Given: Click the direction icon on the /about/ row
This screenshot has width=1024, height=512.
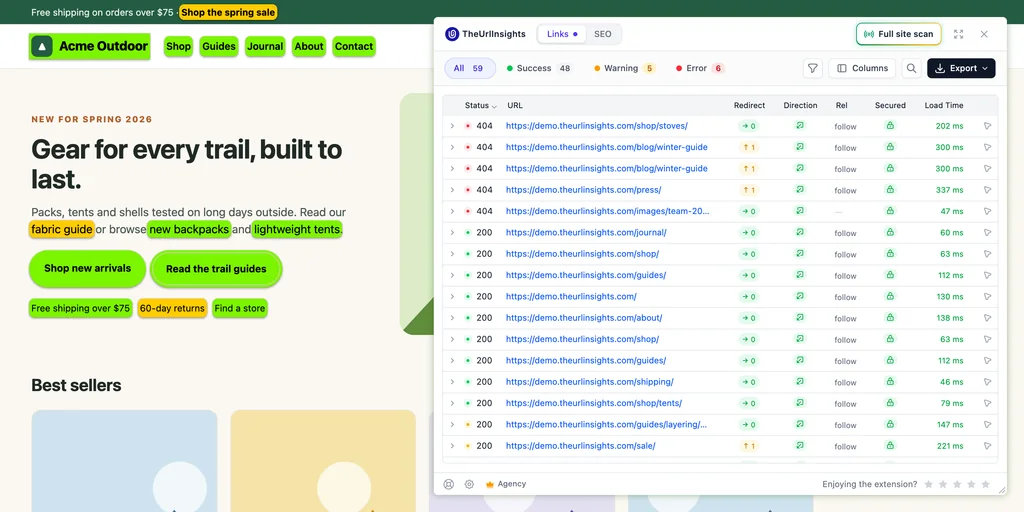Looking at the screenshot, I should pos(799,317).
